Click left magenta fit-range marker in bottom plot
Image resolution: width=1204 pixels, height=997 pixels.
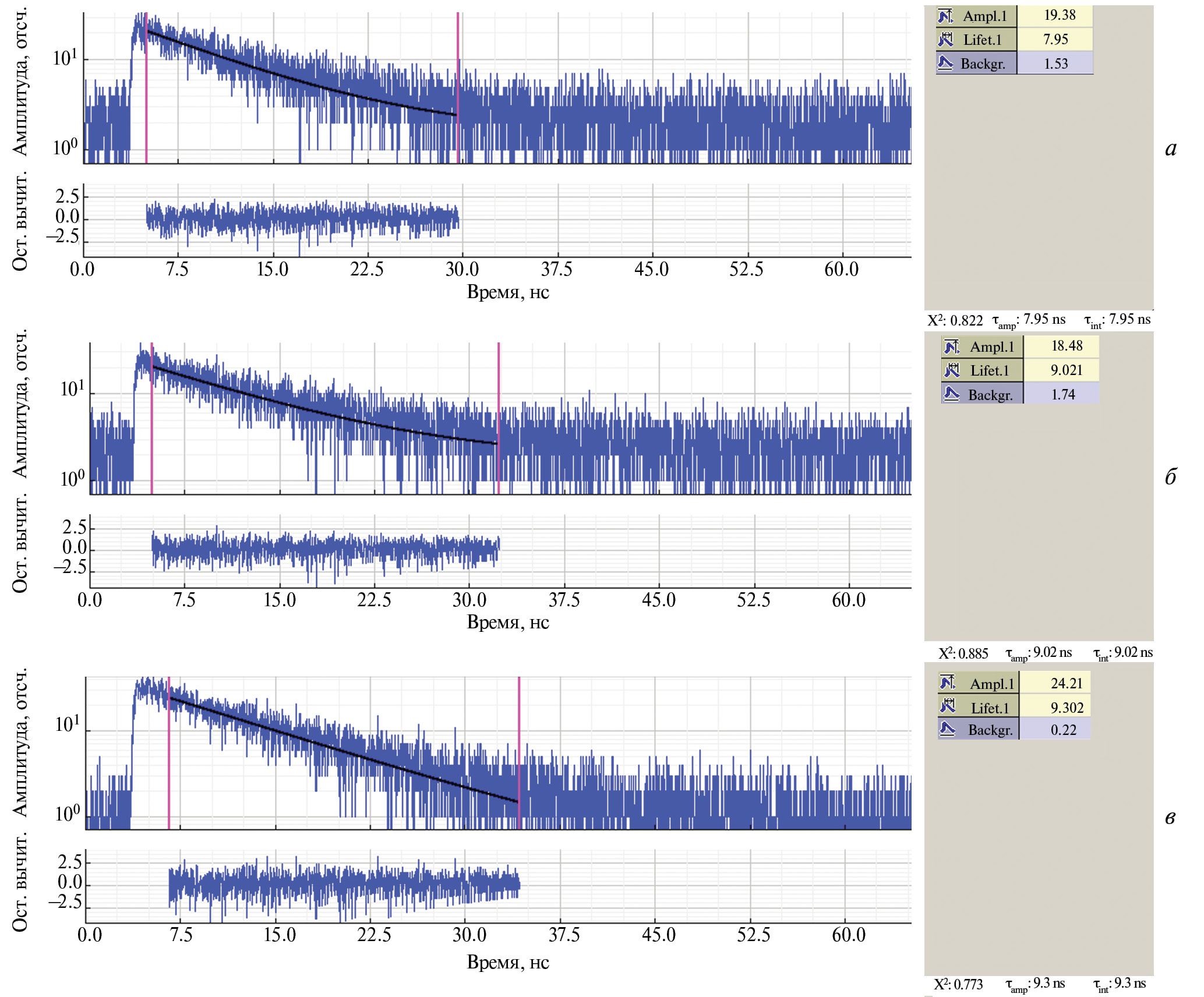click(x=169, y=769)
